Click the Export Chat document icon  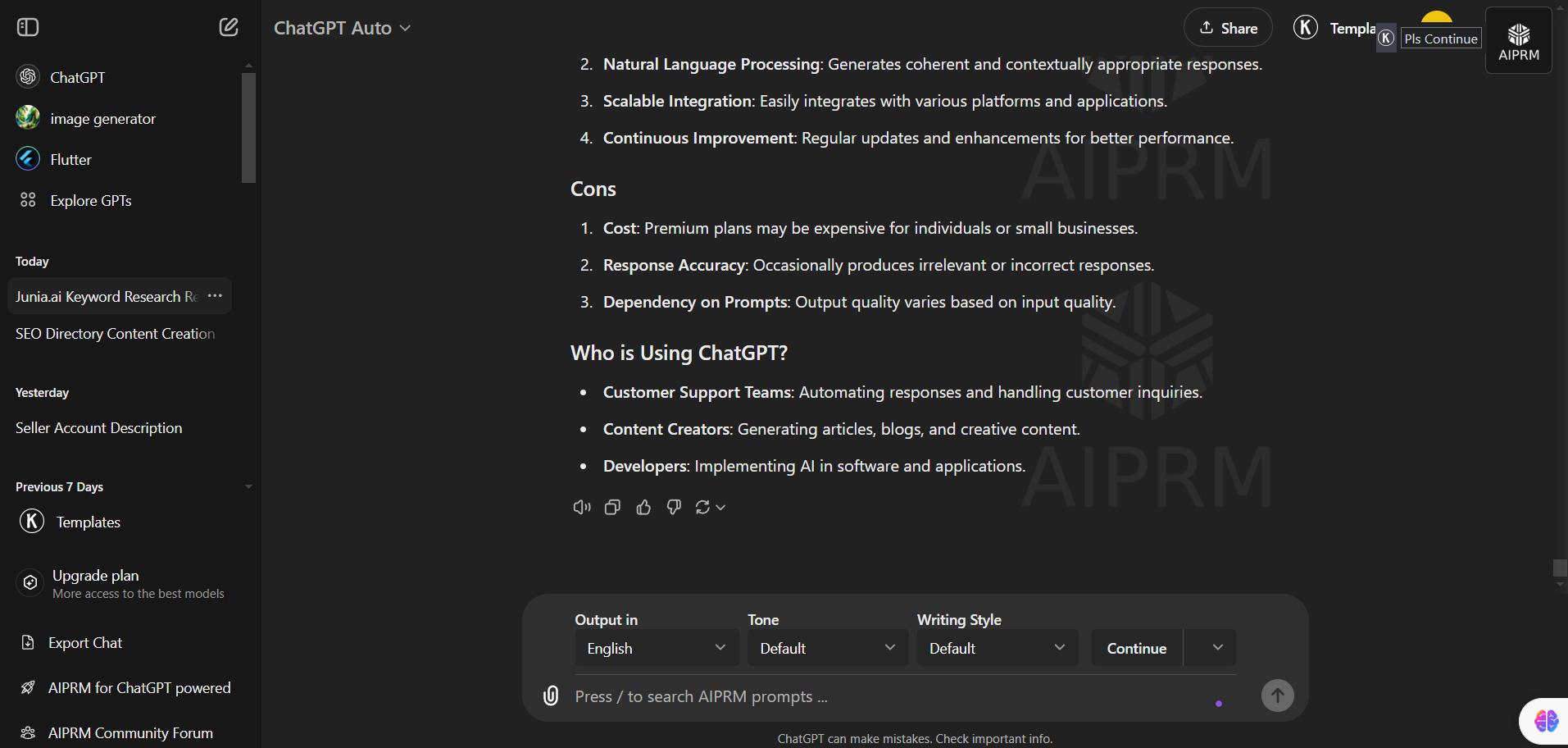click(x=28, y=642)
